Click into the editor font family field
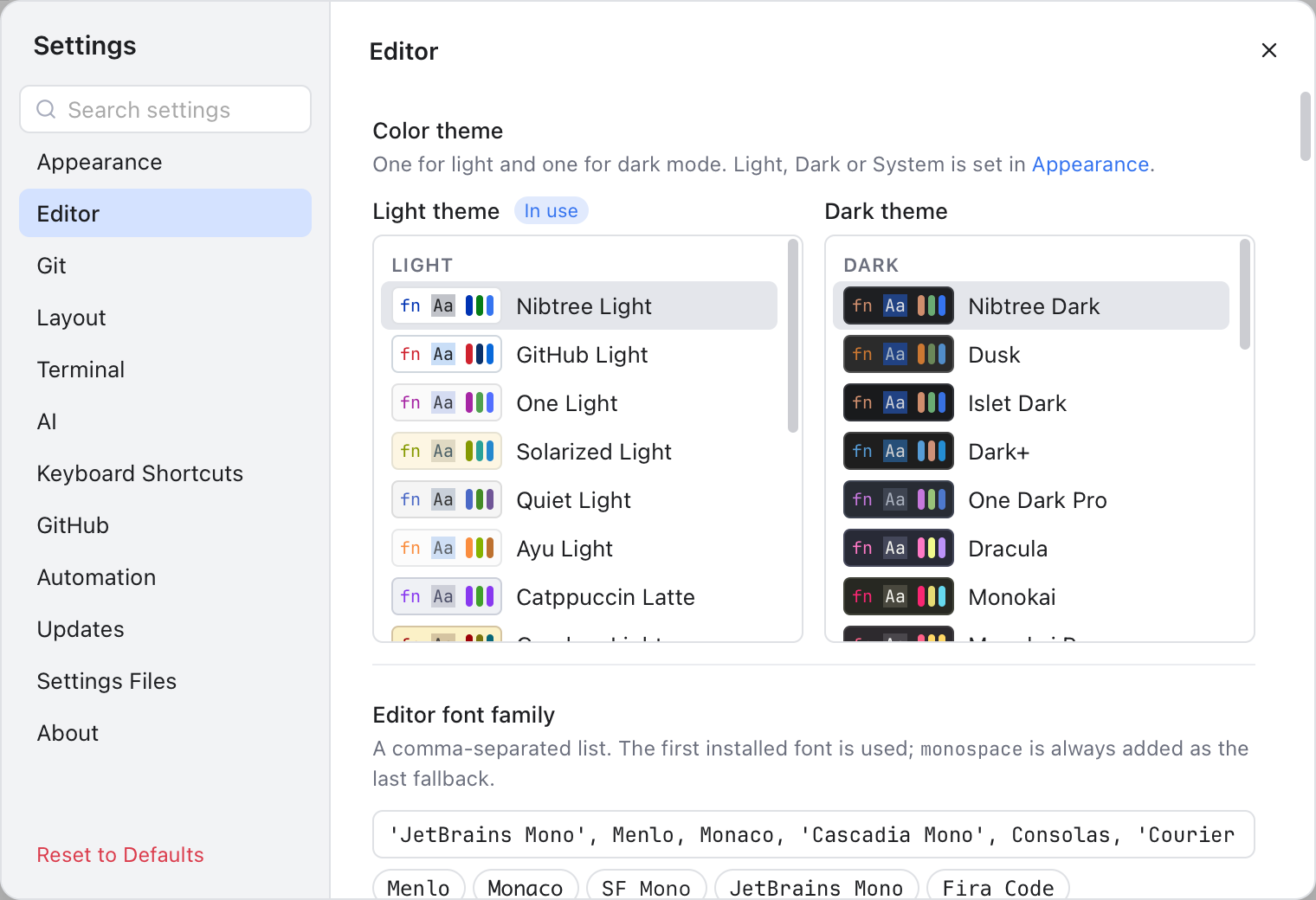This screenshot has height=900, width=1316. 814,834
